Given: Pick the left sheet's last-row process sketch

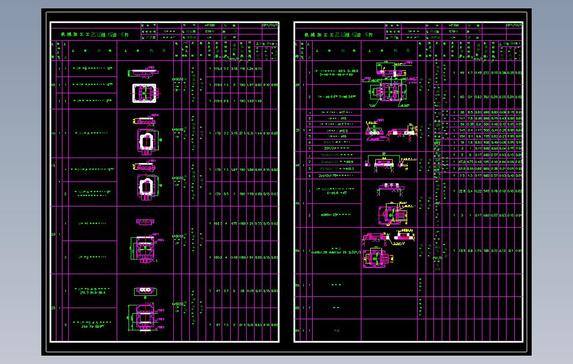Looking at the screenshot, I should (x=145, y=309).
